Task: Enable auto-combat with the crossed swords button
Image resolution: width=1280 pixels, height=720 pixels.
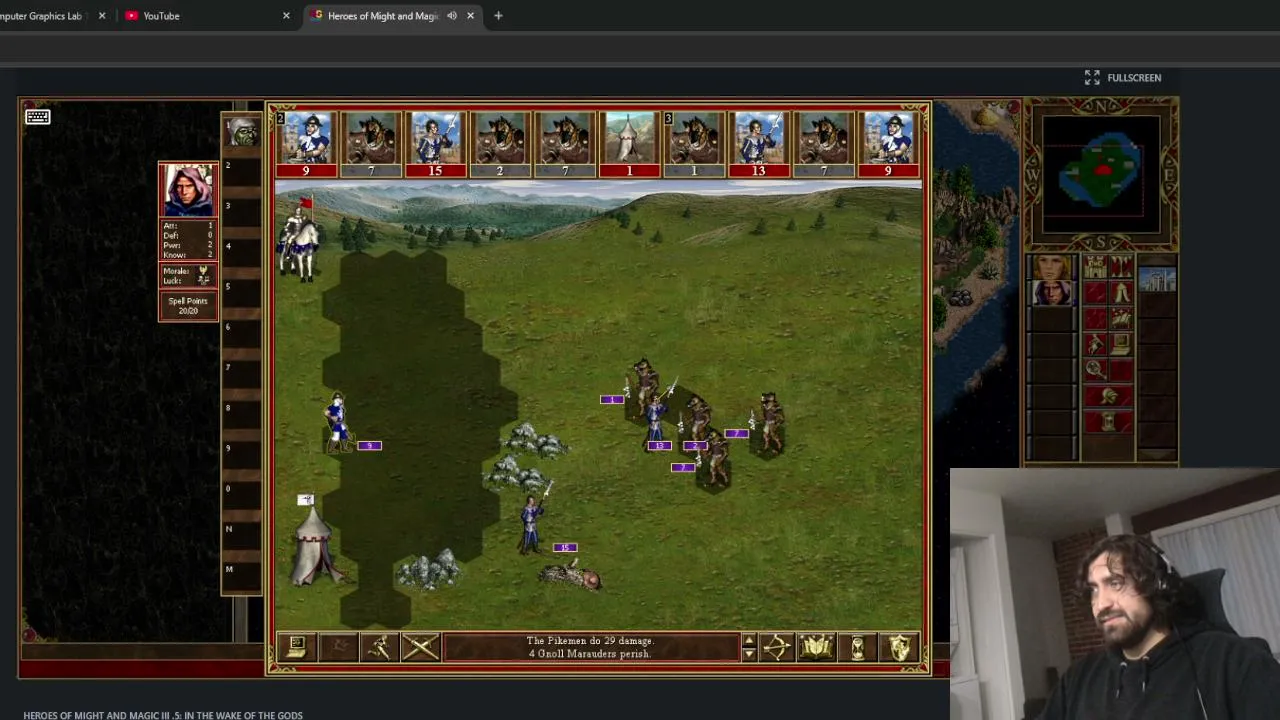Action: pos(420,648)
